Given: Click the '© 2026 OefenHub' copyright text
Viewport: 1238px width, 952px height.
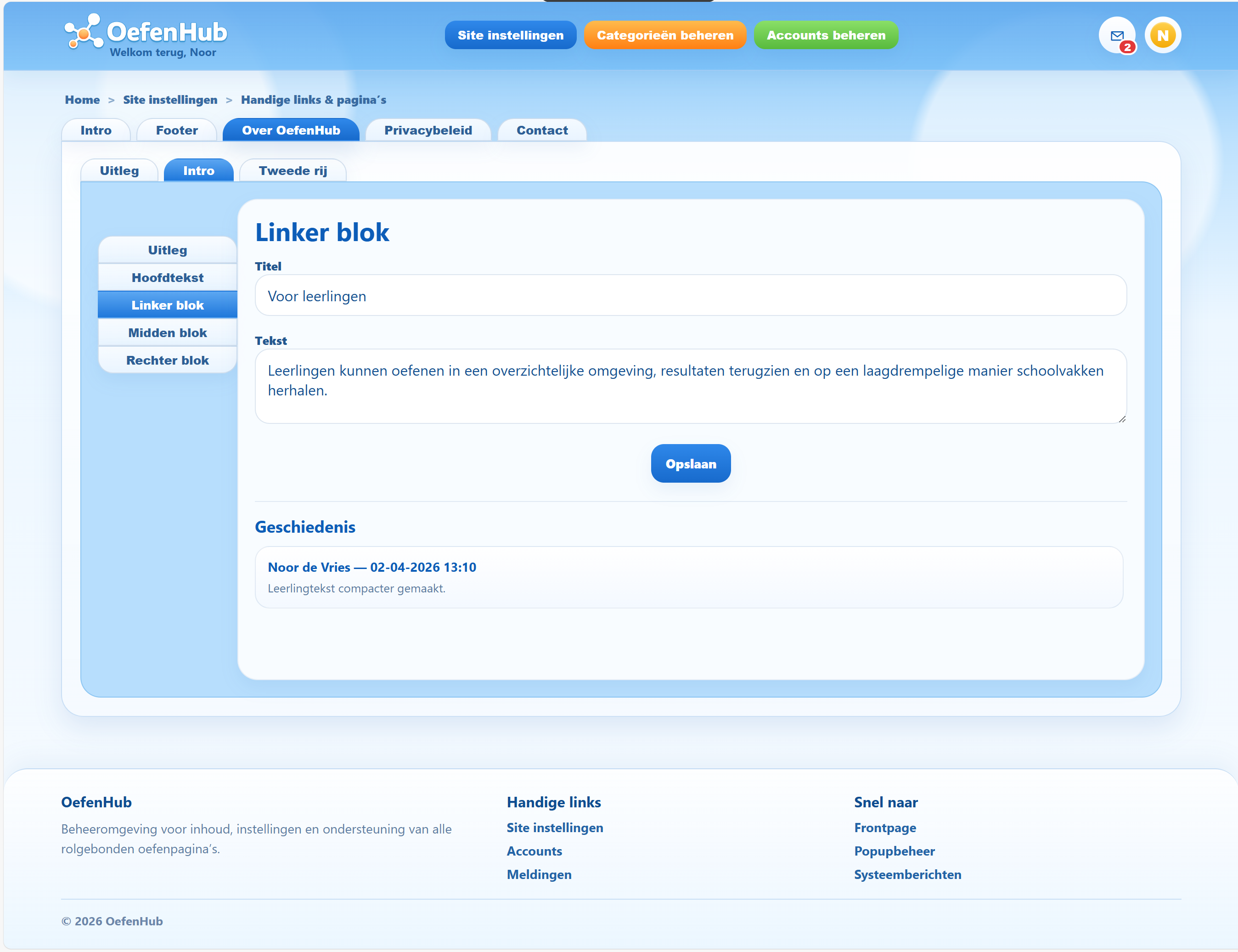Looking at the screenshot, I should [112, 921].
